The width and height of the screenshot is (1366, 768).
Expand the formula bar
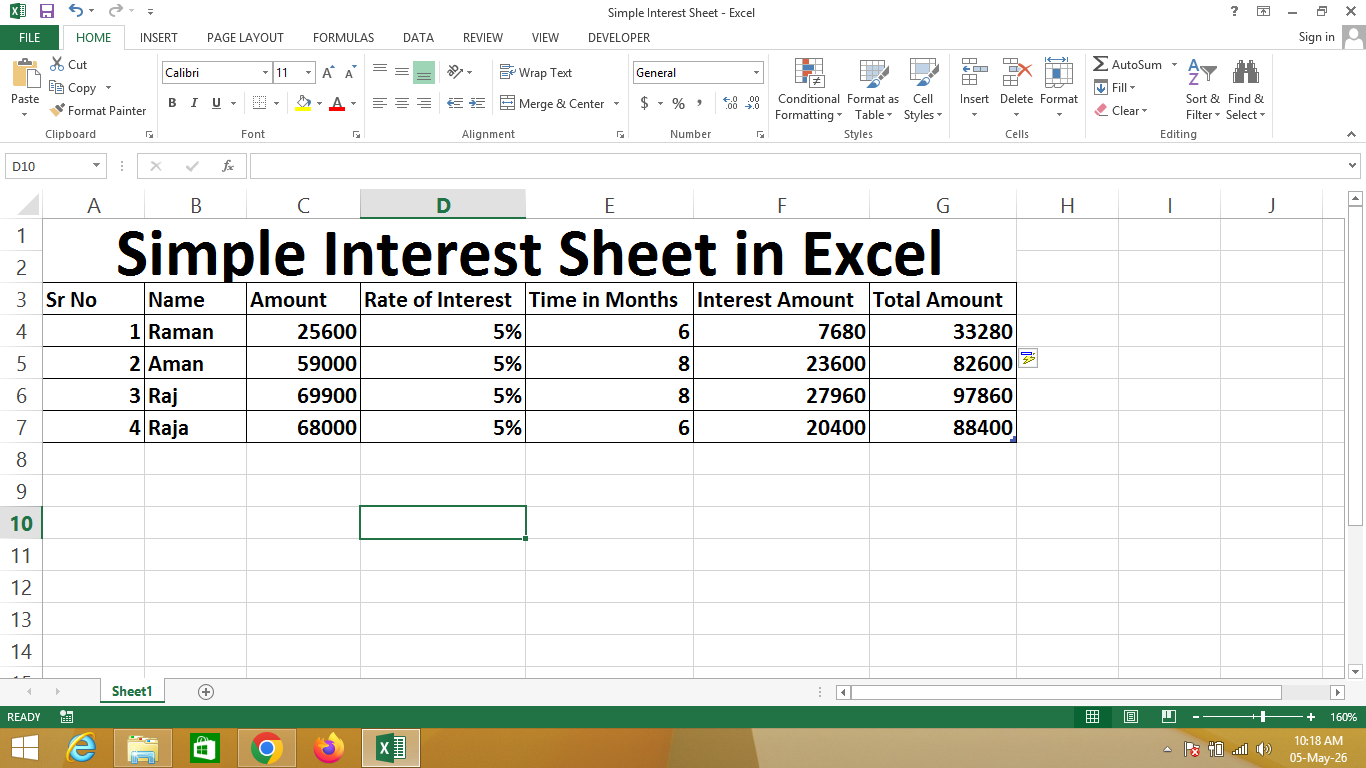click(1353, 166)
